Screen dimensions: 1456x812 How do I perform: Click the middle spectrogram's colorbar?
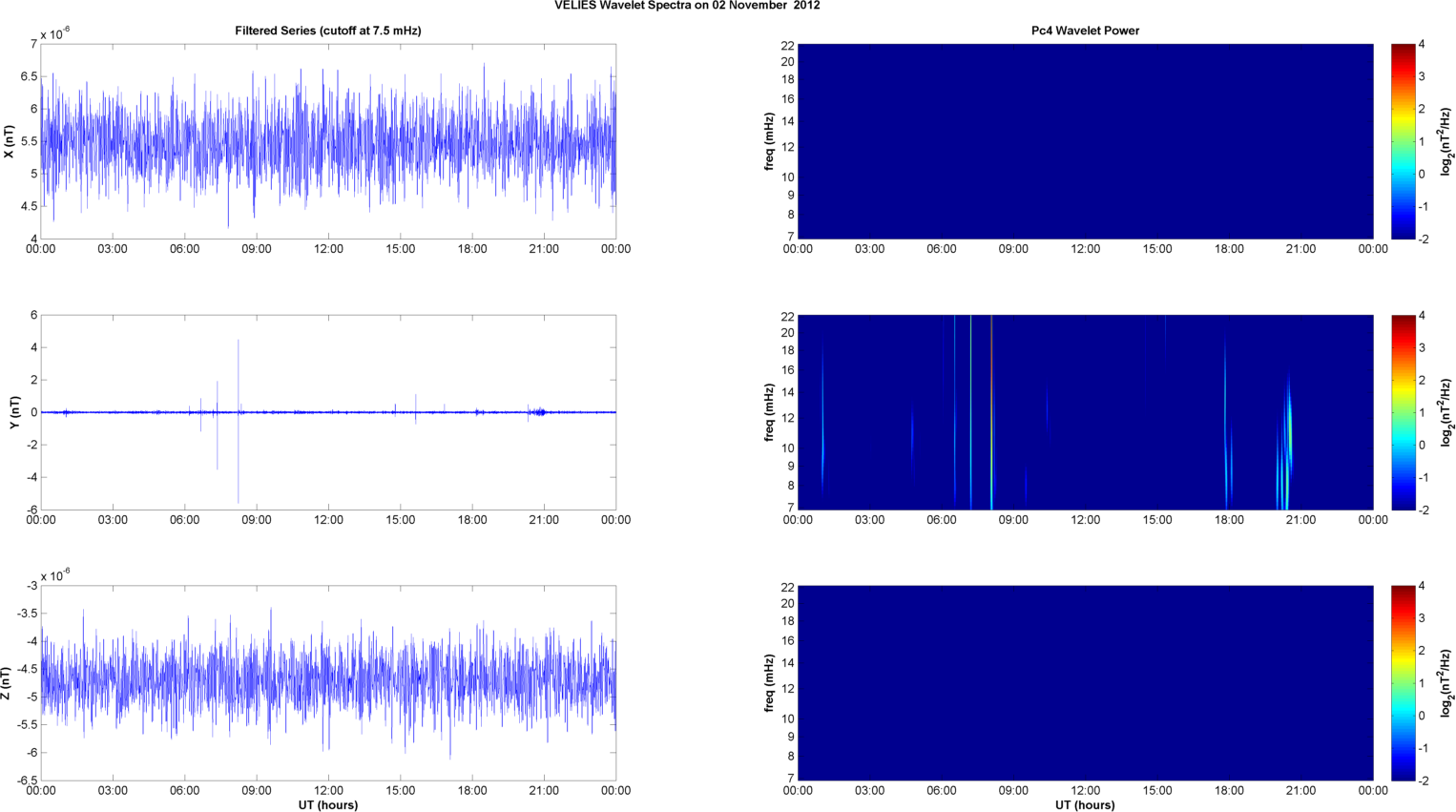click(x=1403, y=412)
